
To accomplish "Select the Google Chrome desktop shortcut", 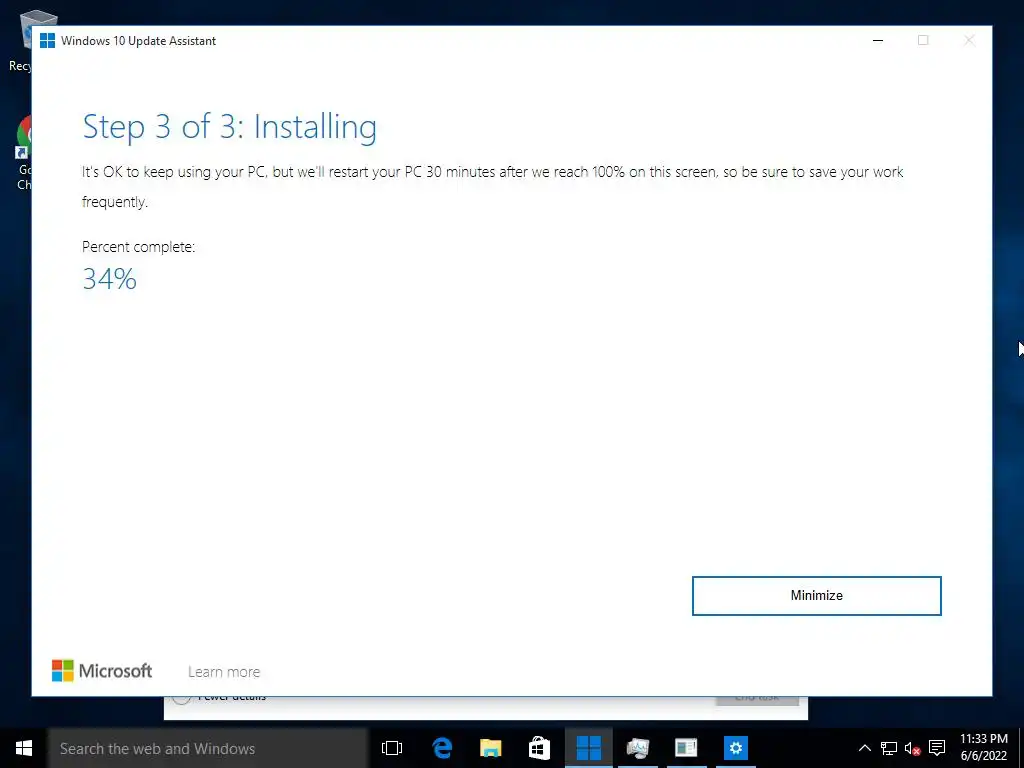I will point(24,153).
